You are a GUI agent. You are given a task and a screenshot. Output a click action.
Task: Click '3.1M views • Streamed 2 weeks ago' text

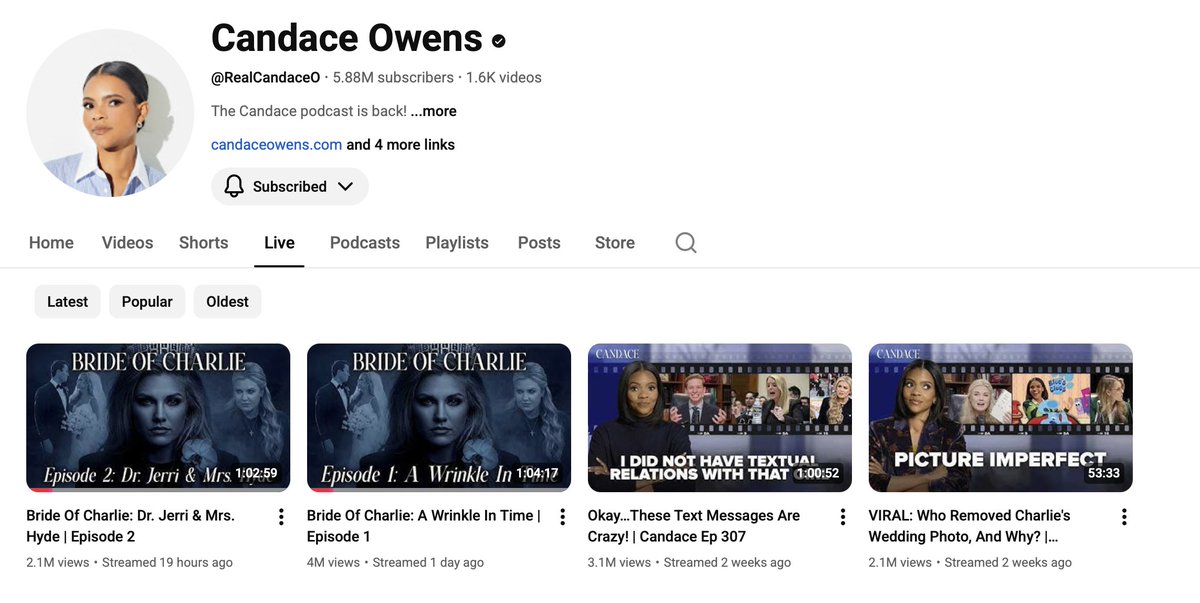click(x=689, y=562)
